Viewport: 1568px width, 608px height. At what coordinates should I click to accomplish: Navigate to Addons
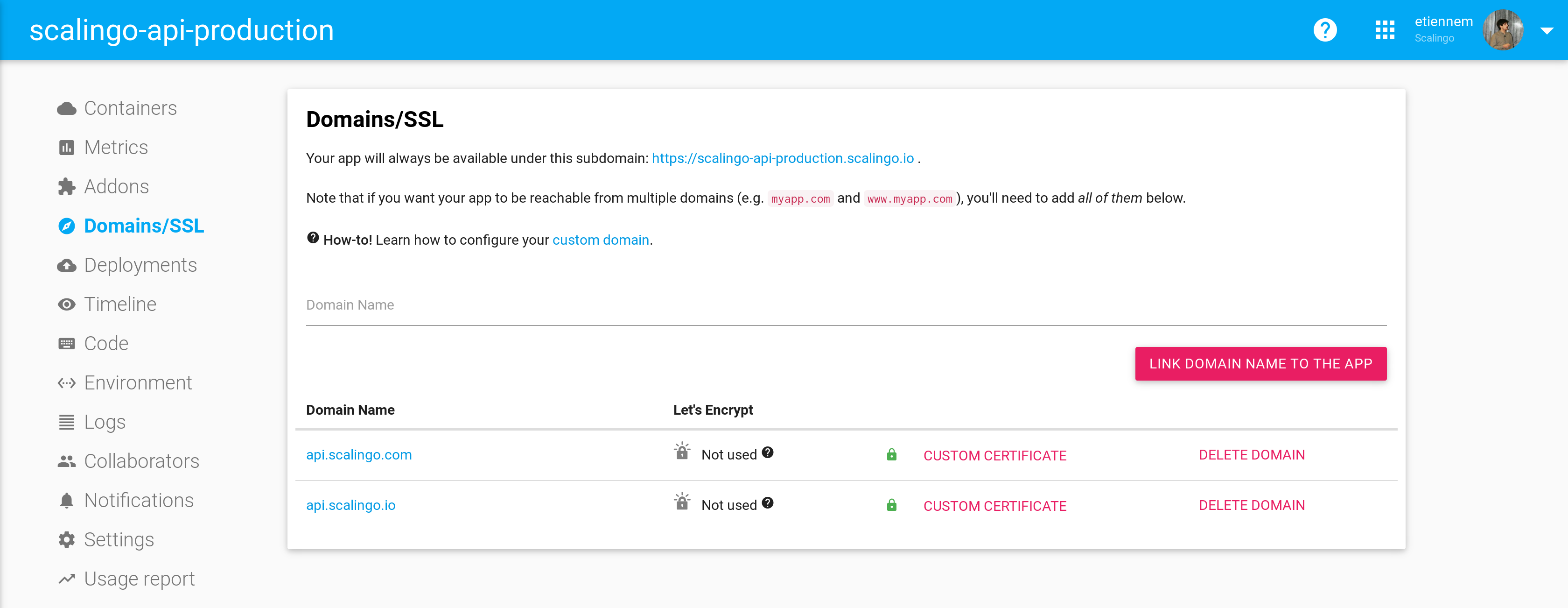tap(116, 186)
